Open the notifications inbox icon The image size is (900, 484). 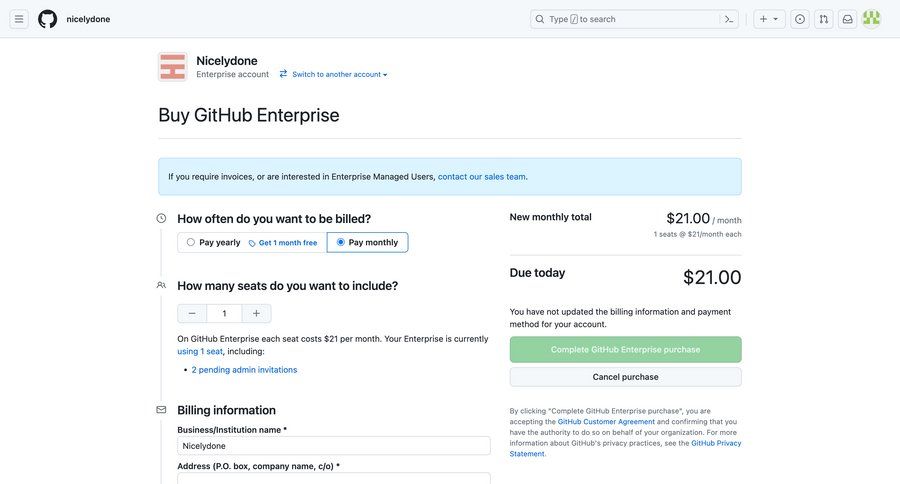847,19
